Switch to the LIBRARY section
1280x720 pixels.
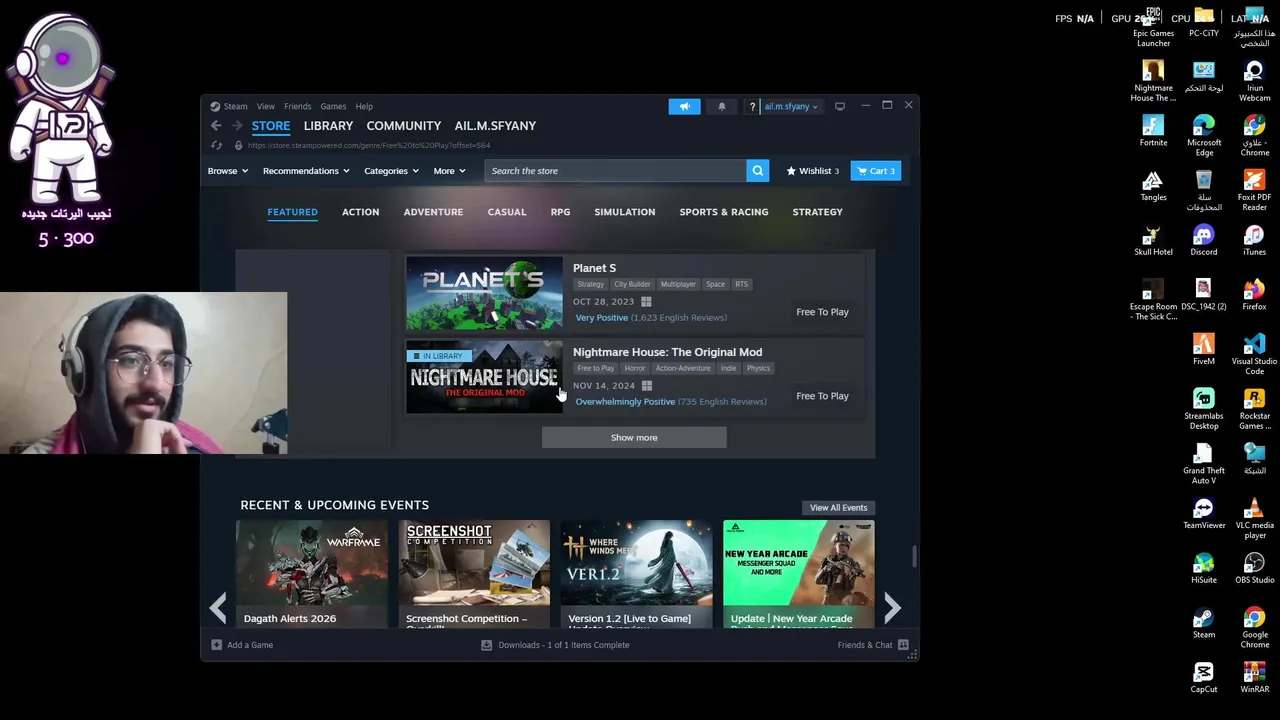tap(328, 126)
